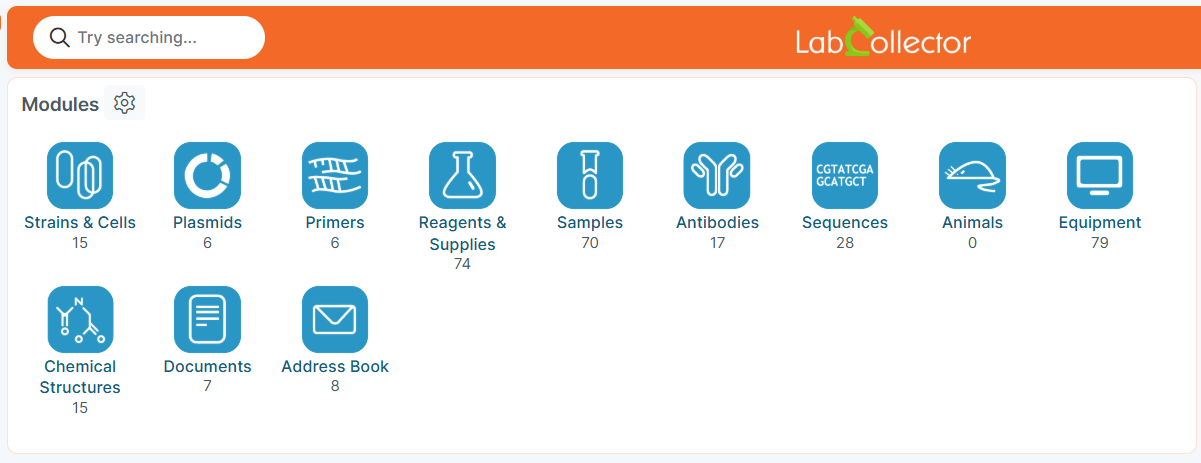Open the Documents page icon

click(x=207, y=319)
